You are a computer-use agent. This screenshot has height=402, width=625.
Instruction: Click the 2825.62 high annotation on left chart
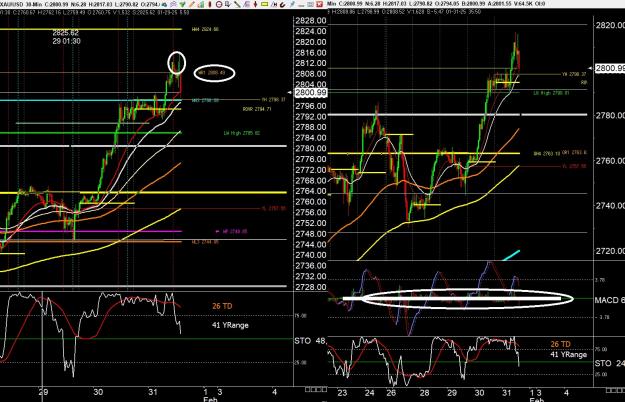coord(66,33)
